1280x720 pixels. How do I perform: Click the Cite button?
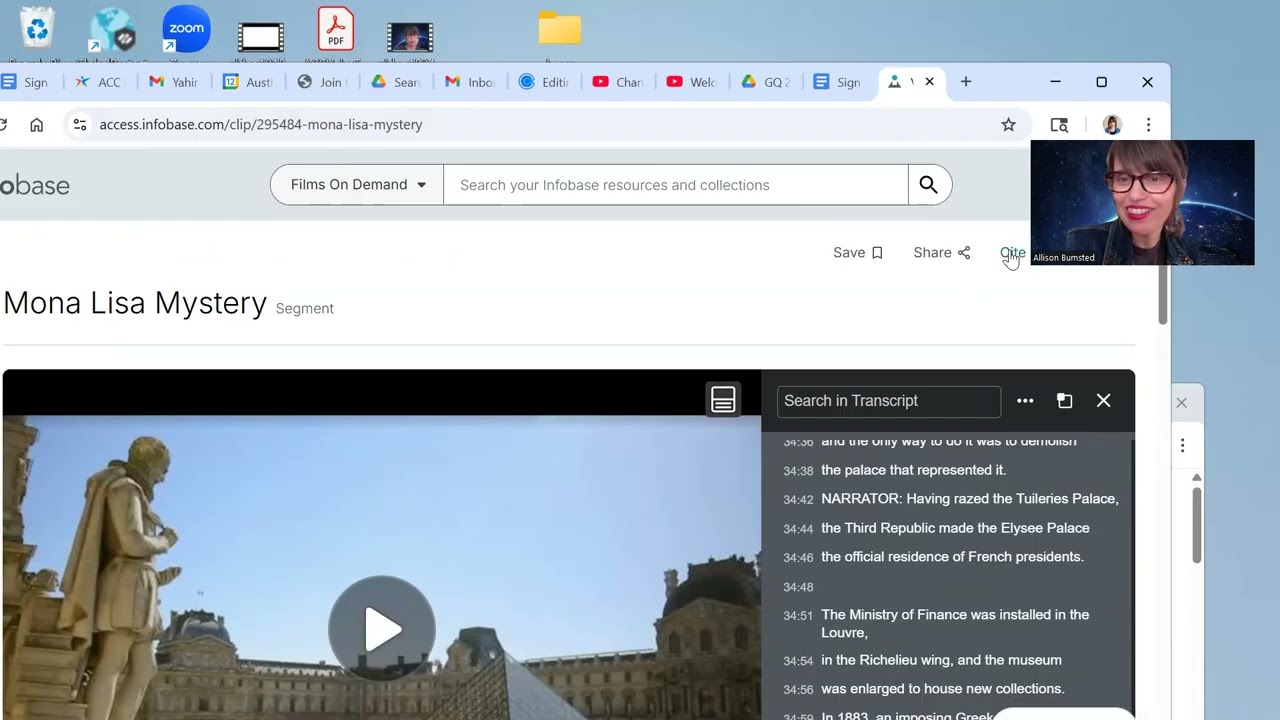click(1013, 253)
